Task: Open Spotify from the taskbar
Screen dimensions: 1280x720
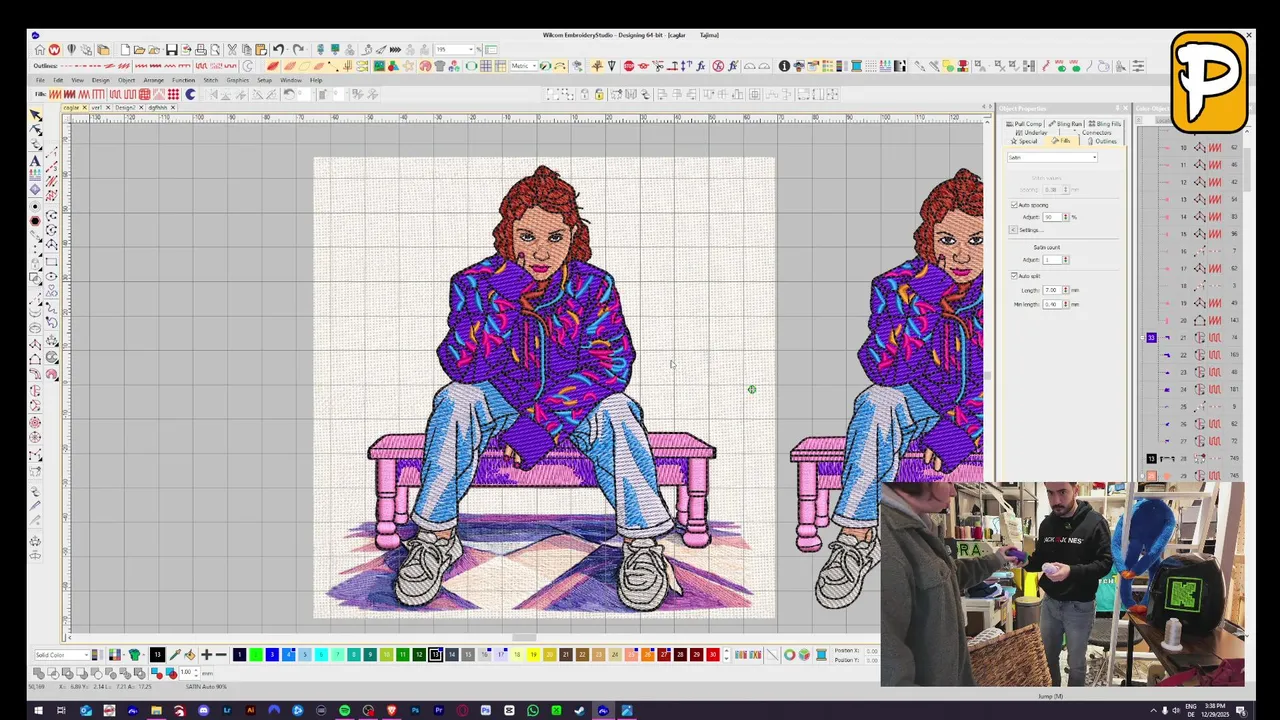Action: pos(344,711)
